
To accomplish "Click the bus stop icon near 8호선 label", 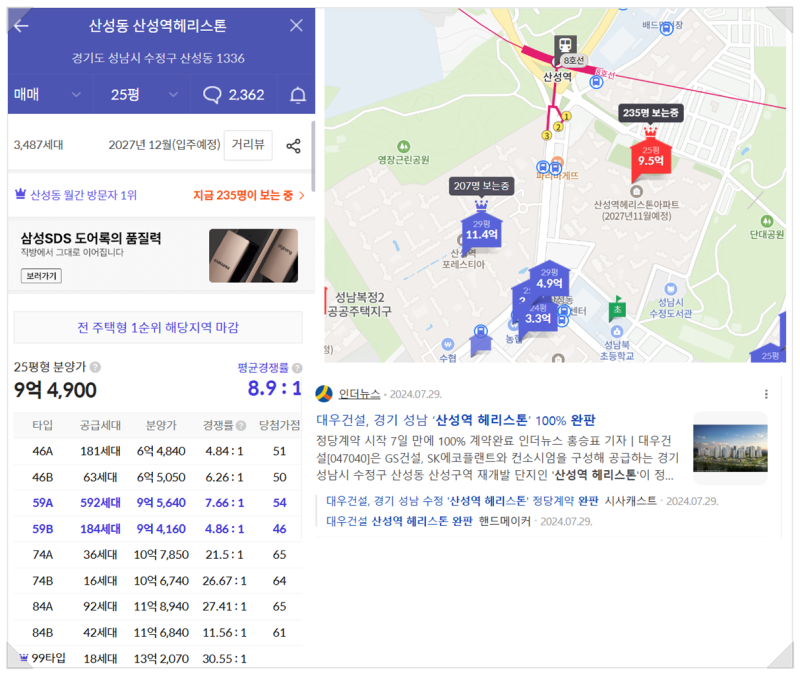I will click(x=596, y=82).
